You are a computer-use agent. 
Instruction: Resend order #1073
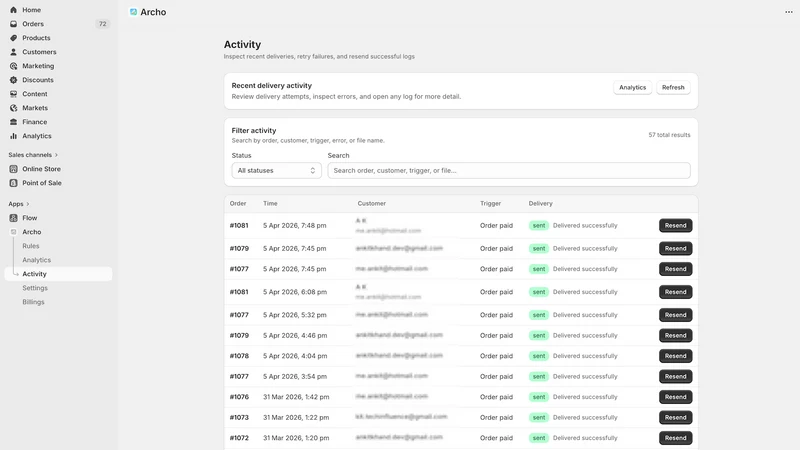676,417
